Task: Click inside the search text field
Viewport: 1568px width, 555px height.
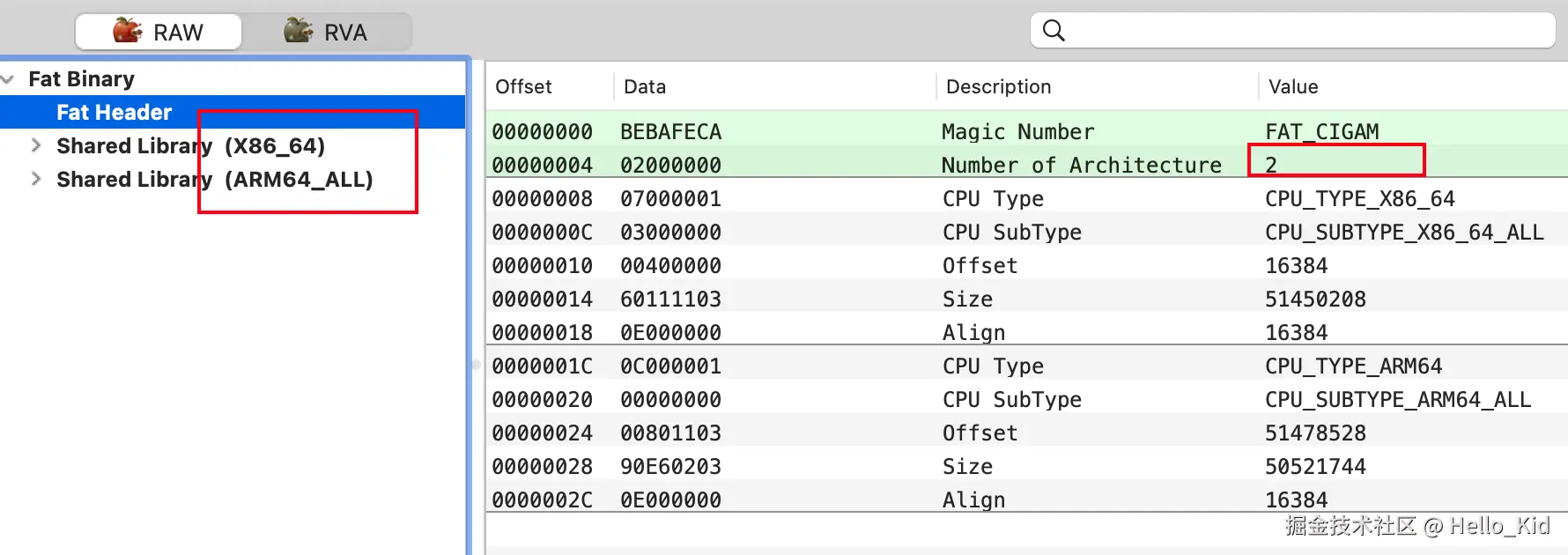Action: tap(1304, 31)
